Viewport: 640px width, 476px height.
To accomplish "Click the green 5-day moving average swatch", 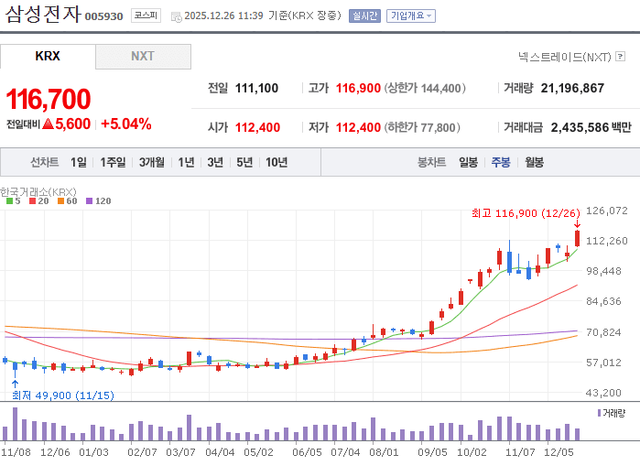I will click(8, 201).
